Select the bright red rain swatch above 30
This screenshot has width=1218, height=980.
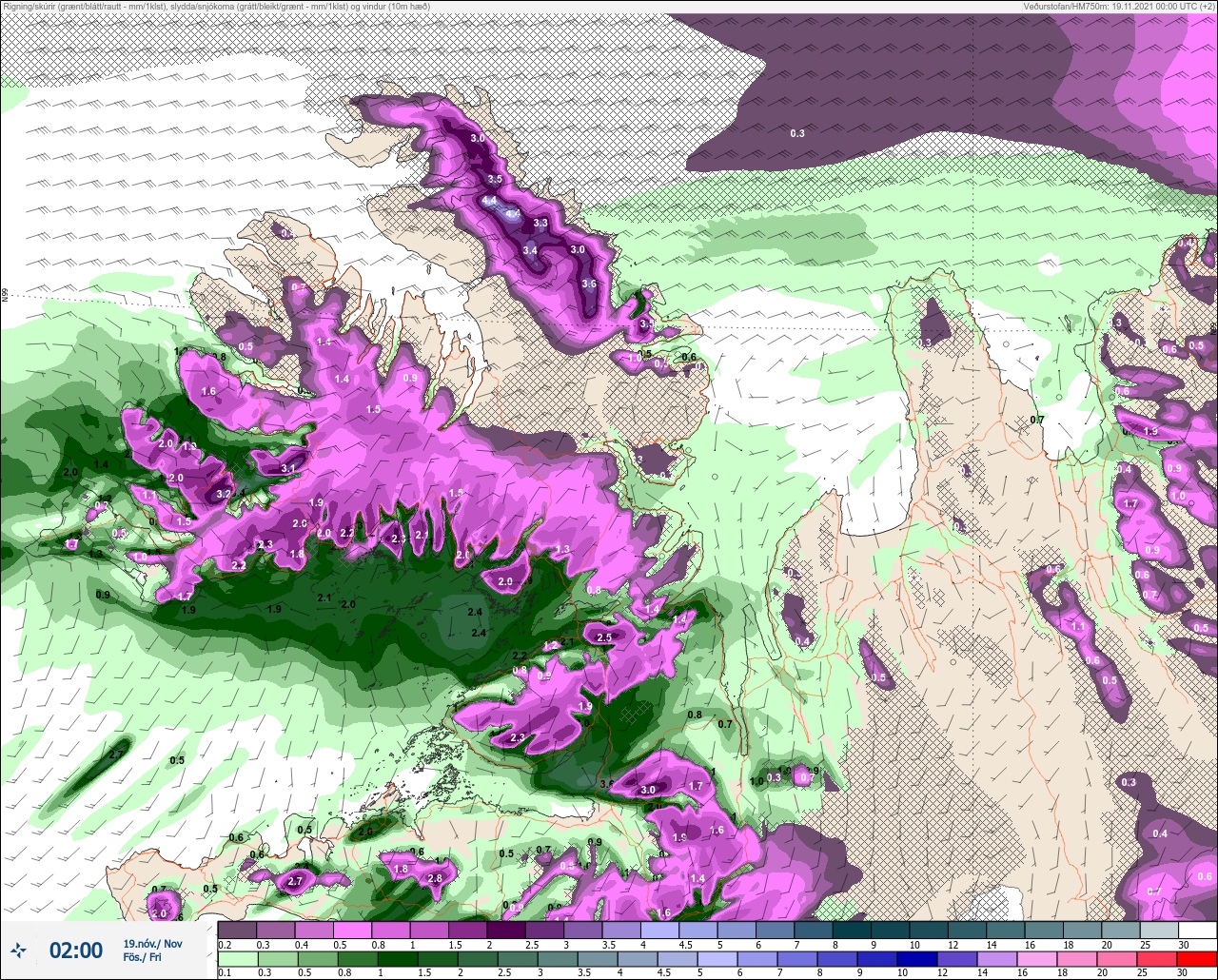tap(1197, 957)
